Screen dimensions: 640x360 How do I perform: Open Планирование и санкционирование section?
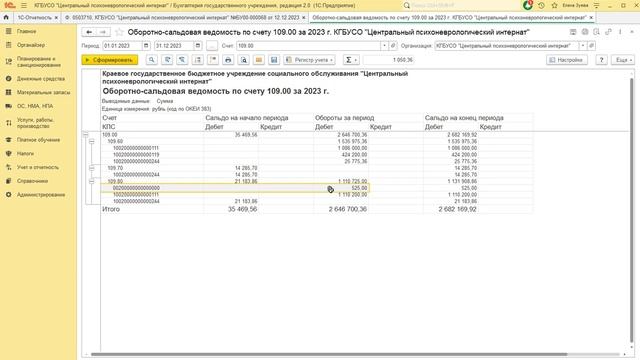(39, 62)
